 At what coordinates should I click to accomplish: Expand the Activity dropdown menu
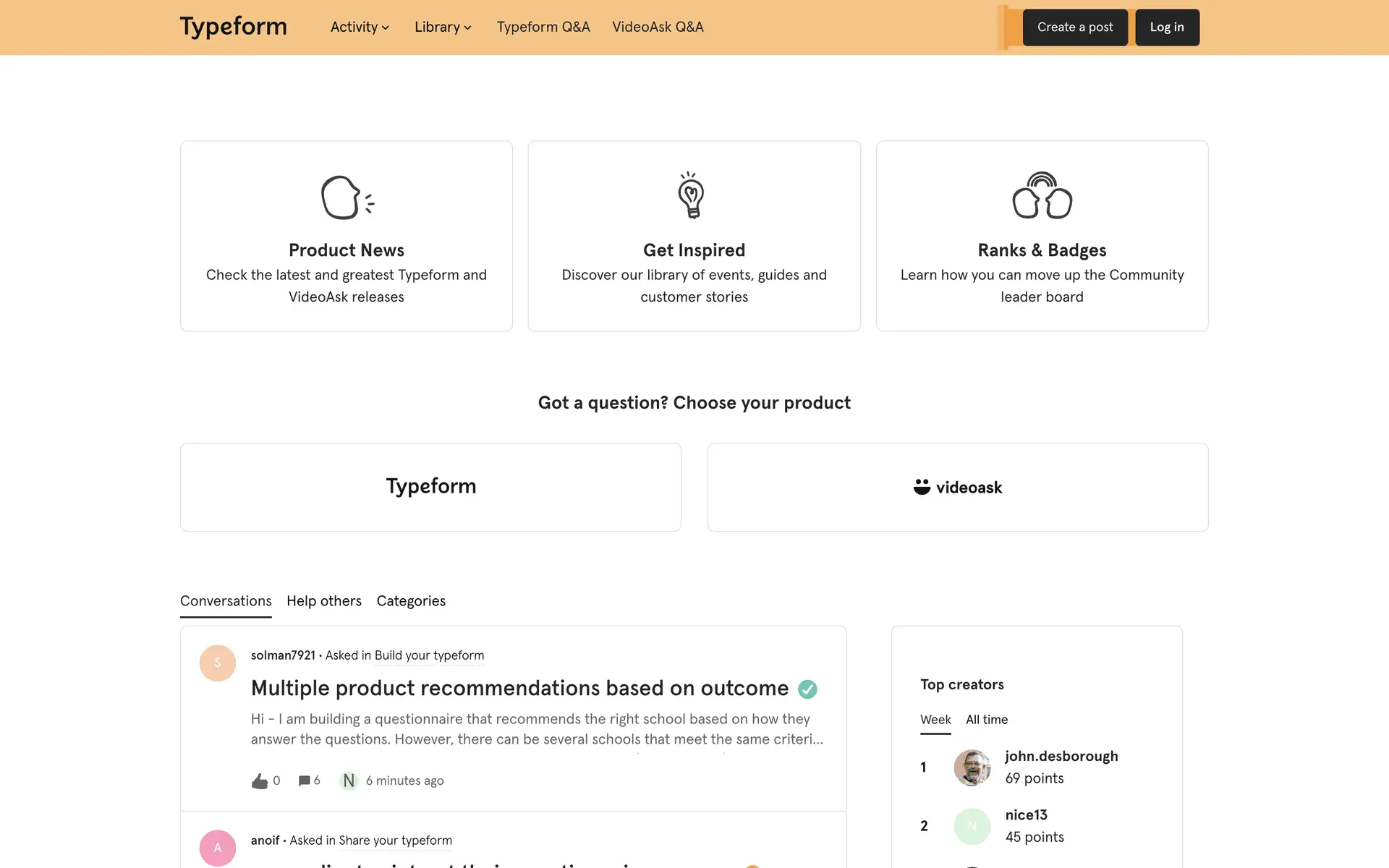360,27
